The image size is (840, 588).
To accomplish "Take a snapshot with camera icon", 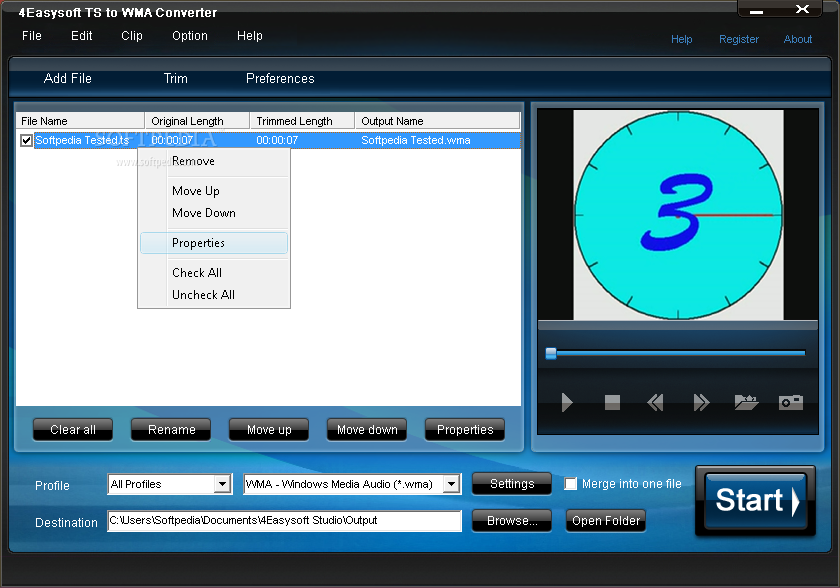I will 791,402.
